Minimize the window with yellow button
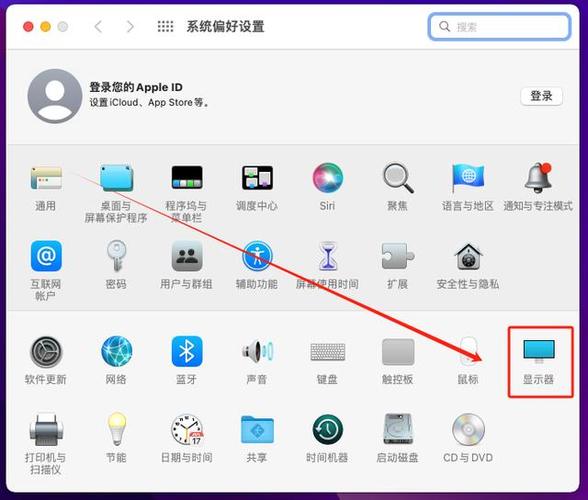Viewport: 588px width, 500px height. pos(45,27)
